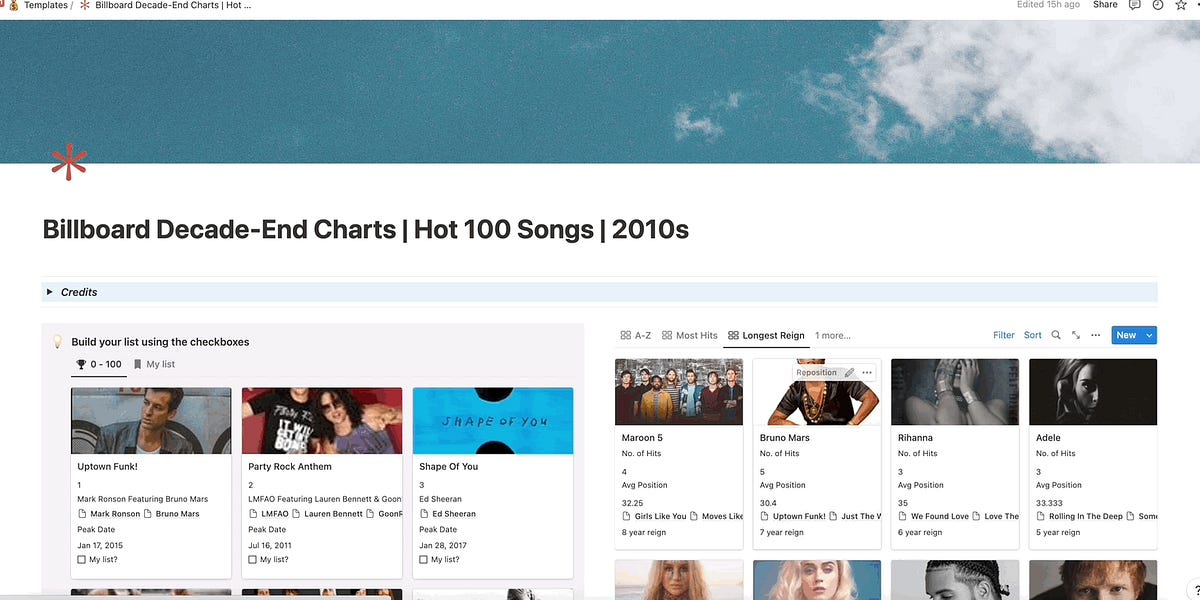Click the Share button

pos(1104,5)
